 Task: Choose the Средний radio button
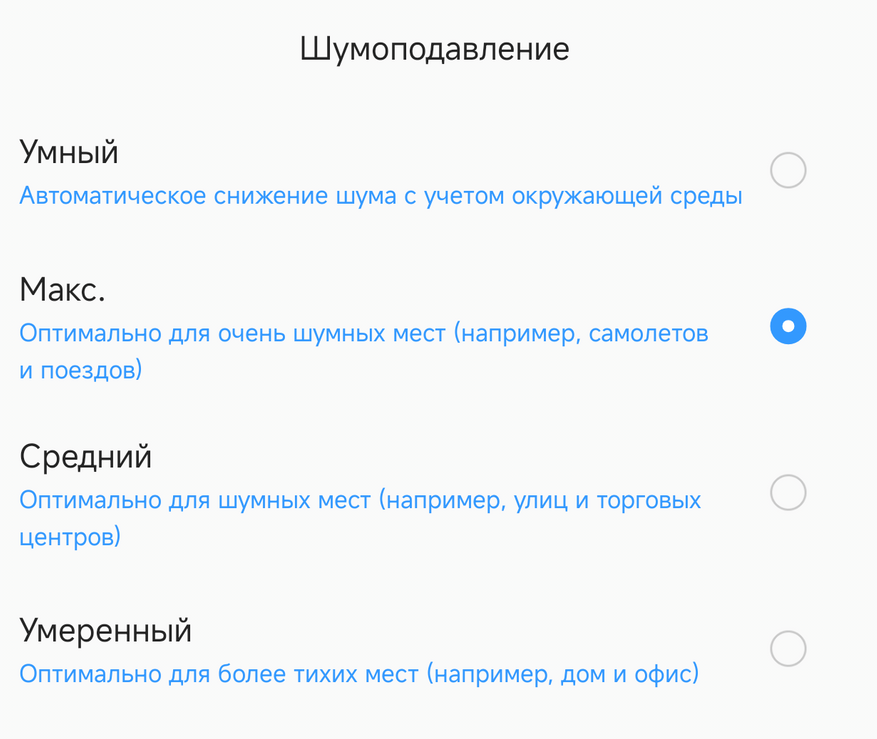tap(788, 493)
